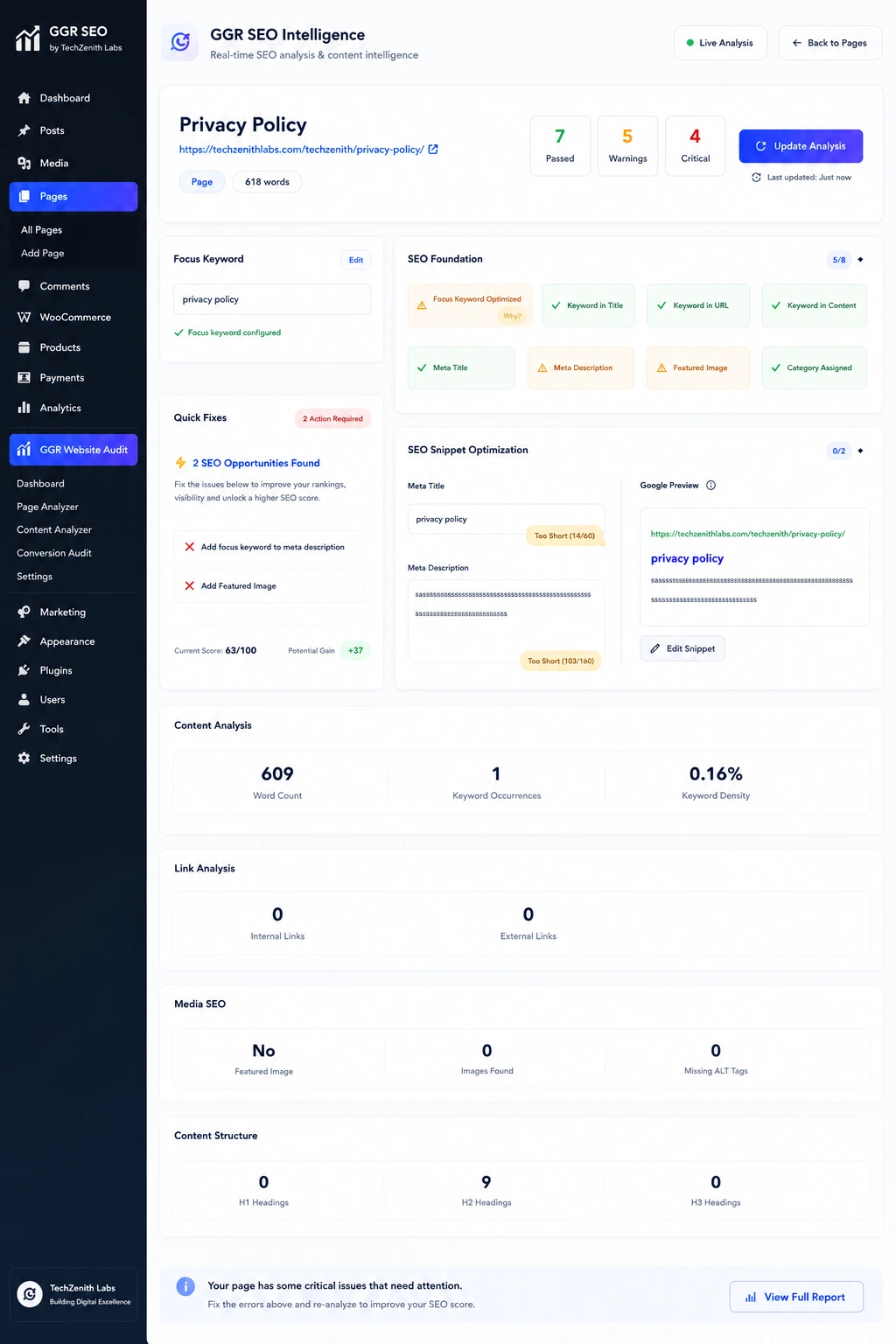Click the Live Analysis button
Screen dimensions: 896x1344
pyautogui.click(x=720, y=43)
